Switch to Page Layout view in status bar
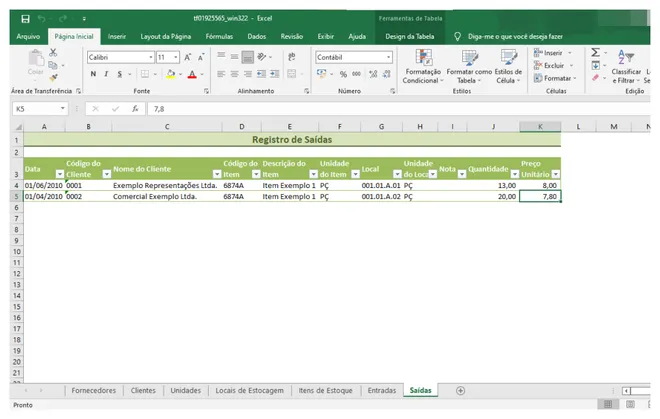Image resolution: width=660 pixels, height=419 pixels. [x=630, y=404]
